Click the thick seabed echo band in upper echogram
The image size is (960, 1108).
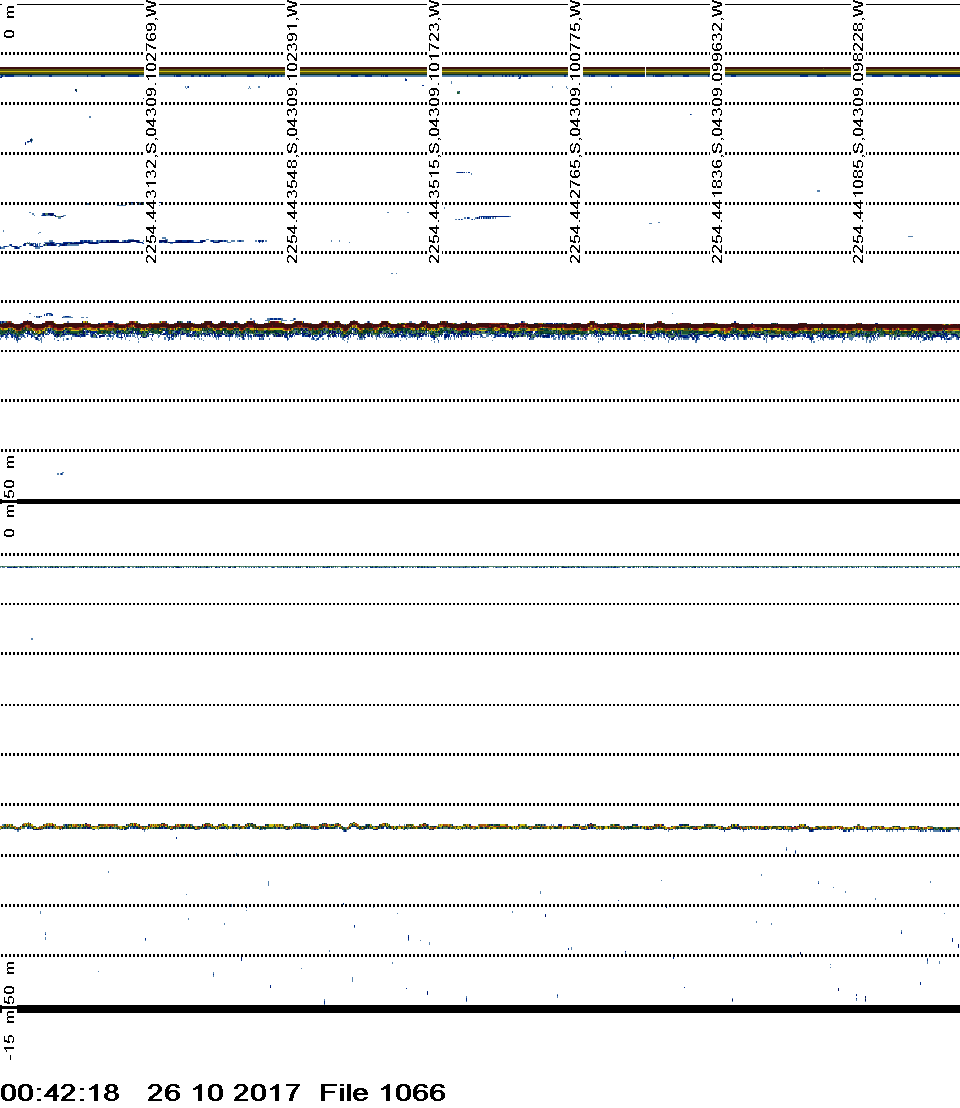[480, 329]
